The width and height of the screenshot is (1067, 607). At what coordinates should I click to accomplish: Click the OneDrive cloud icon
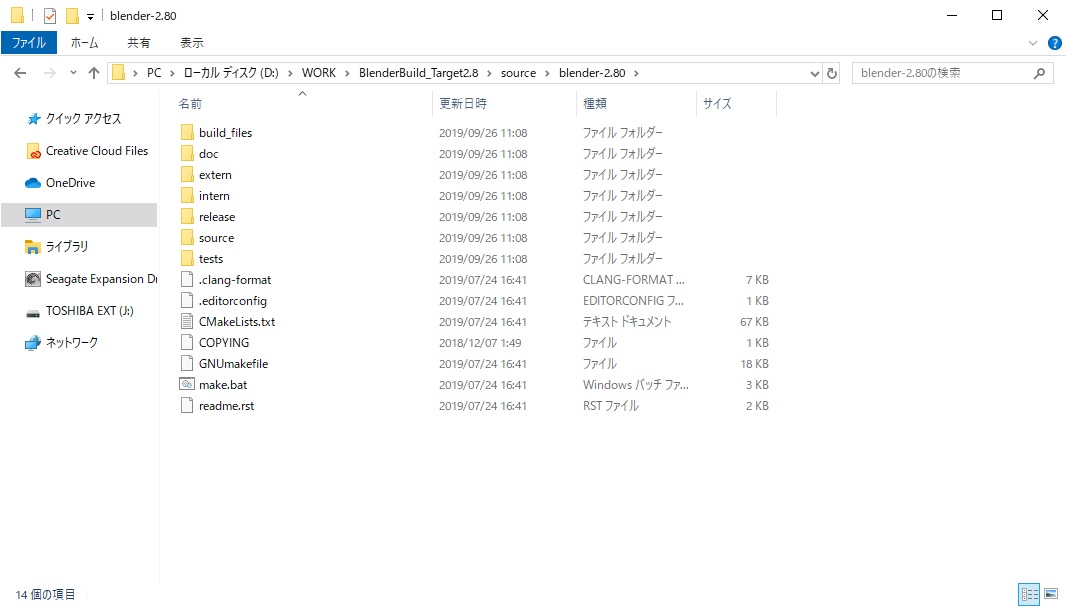click(33, 183)
